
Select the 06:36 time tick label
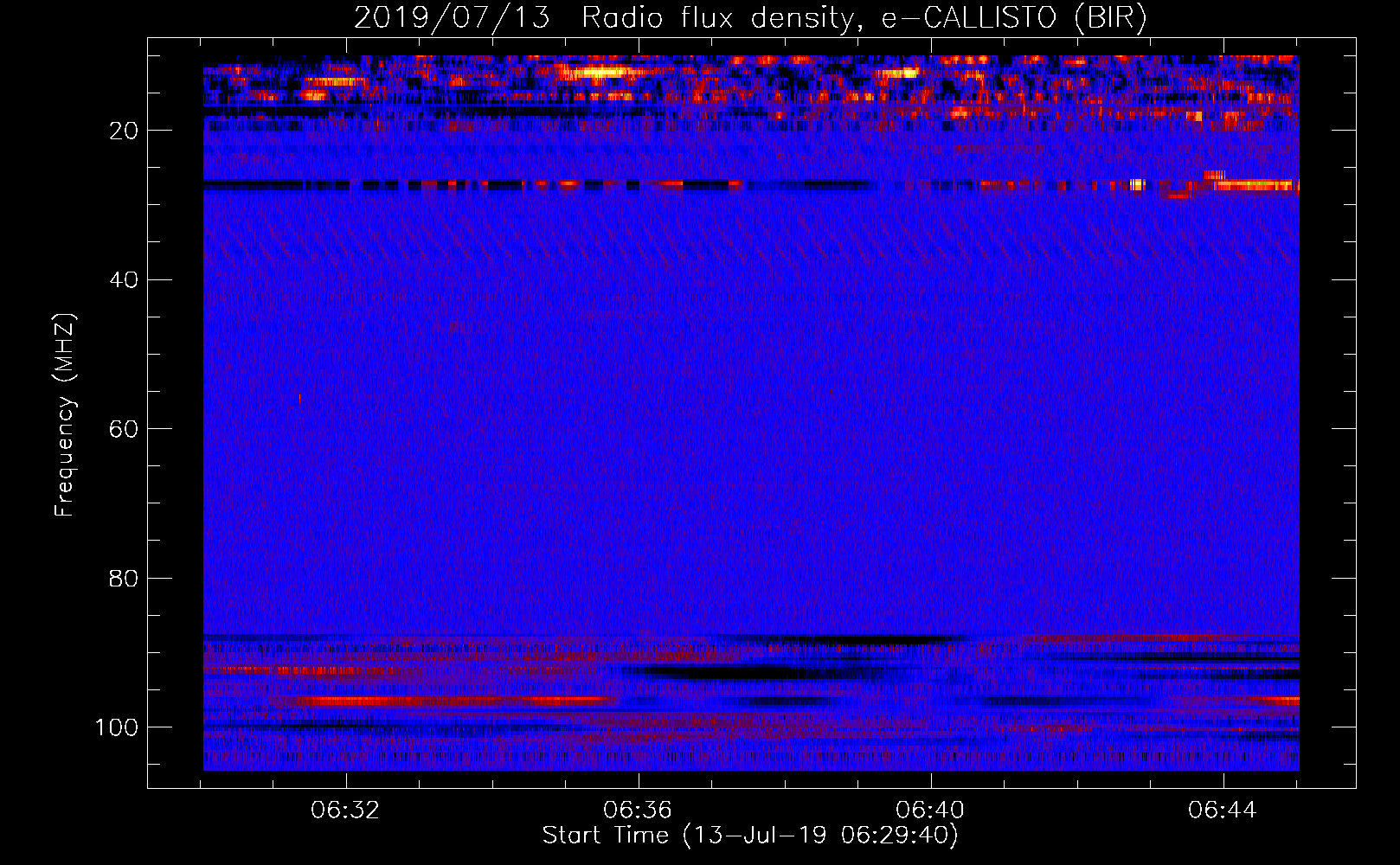[639, 811]
